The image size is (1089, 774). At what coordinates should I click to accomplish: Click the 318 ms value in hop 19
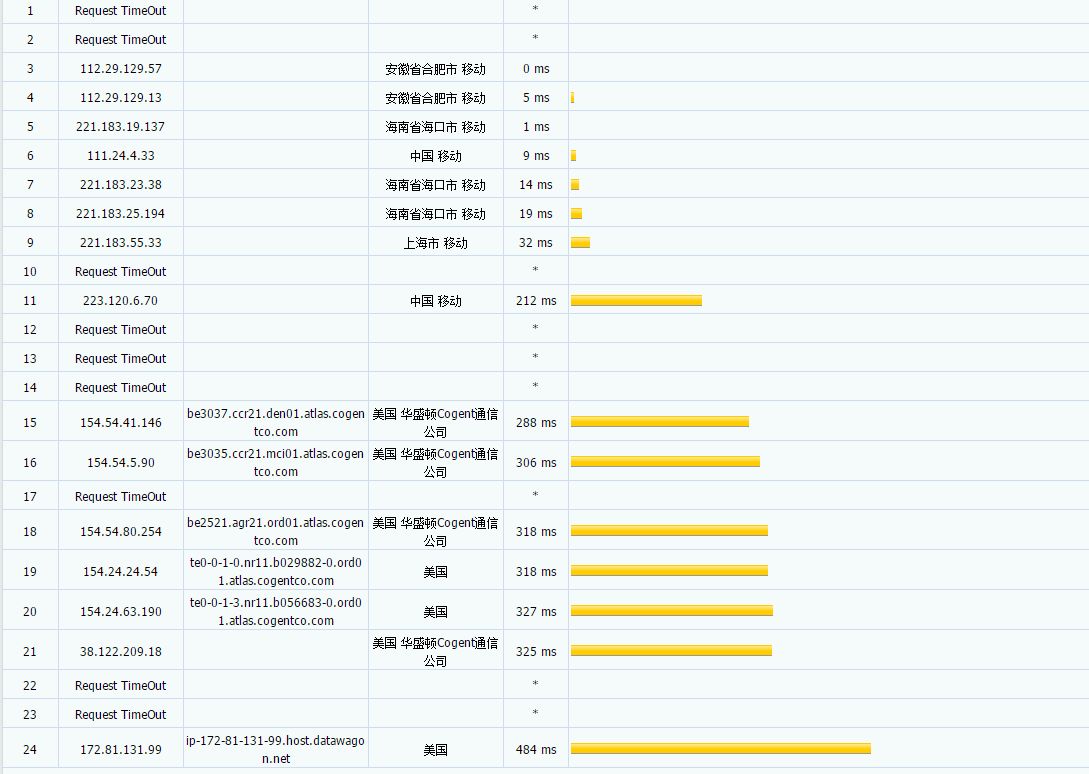pos(536,572)
